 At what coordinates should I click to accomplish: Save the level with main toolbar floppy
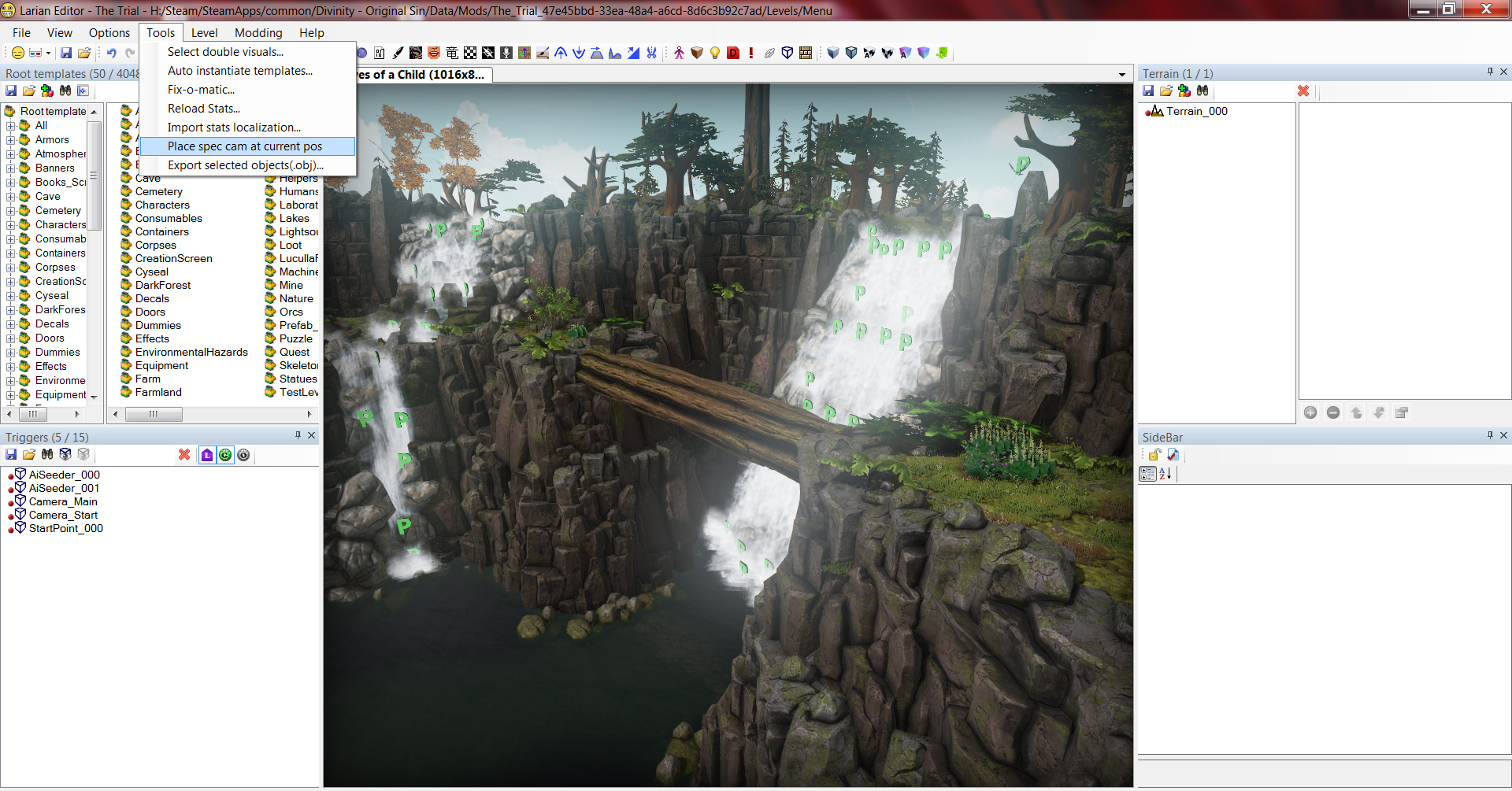pyautogui.click(x=66, y=53)
